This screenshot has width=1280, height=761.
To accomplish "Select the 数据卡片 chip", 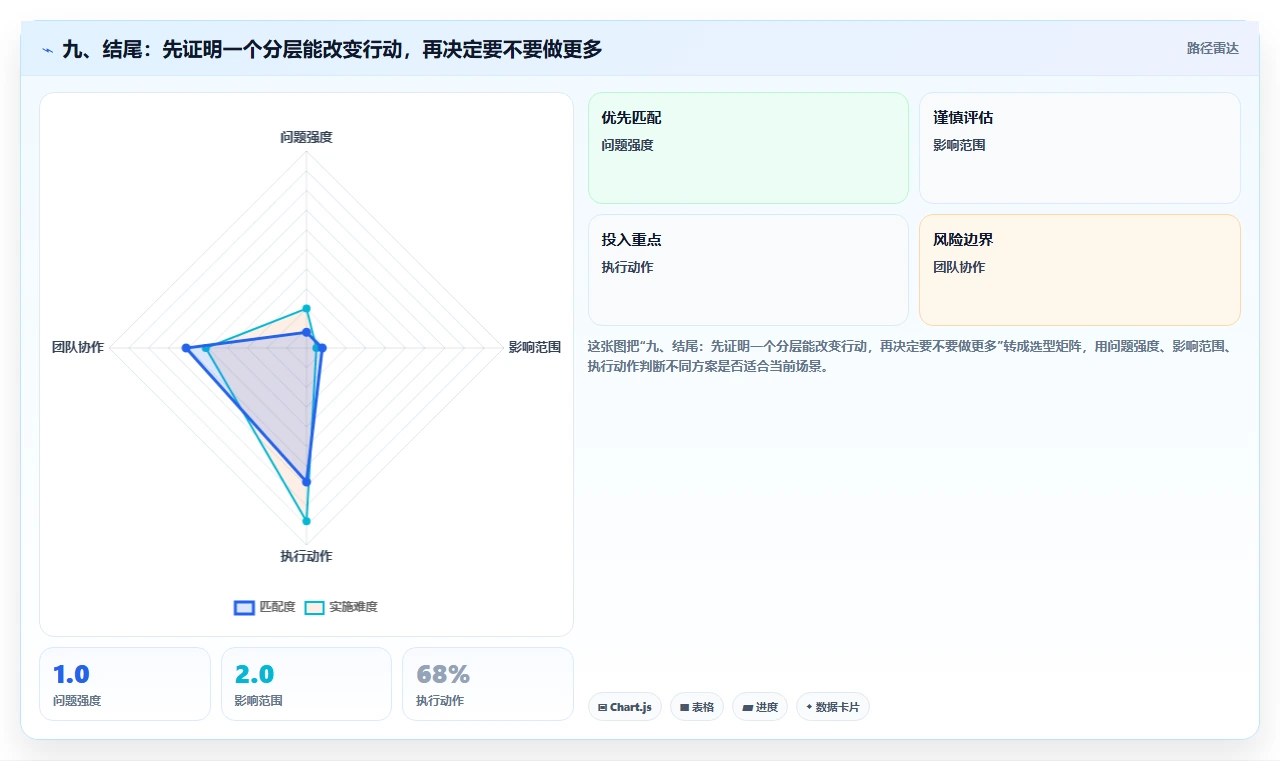I will (833, 707).
